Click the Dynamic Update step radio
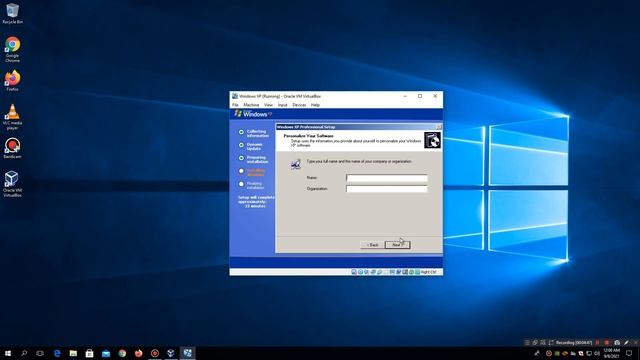Image resolution: width=640 pixels, height=360 pixels. click(241, 145)
